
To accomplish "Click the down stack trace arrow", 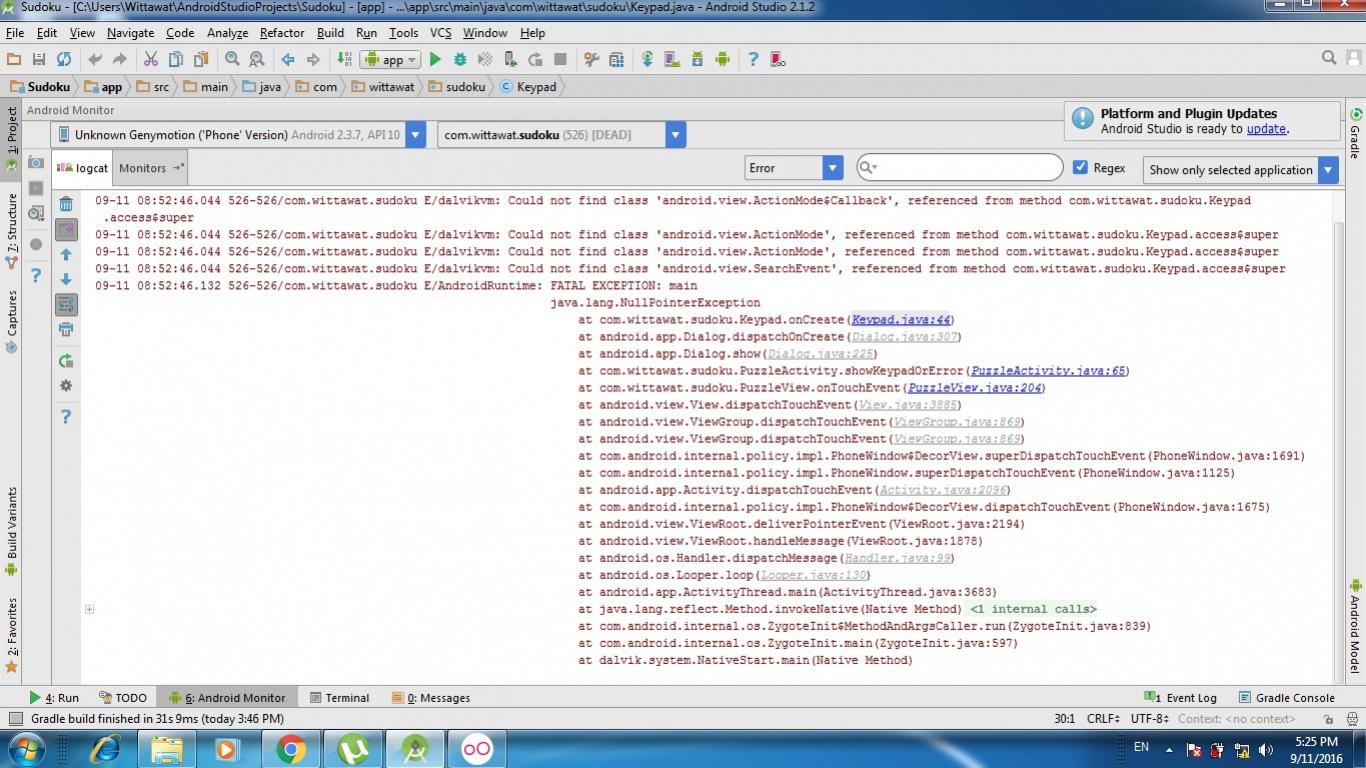I will click(x=66, y=280).
